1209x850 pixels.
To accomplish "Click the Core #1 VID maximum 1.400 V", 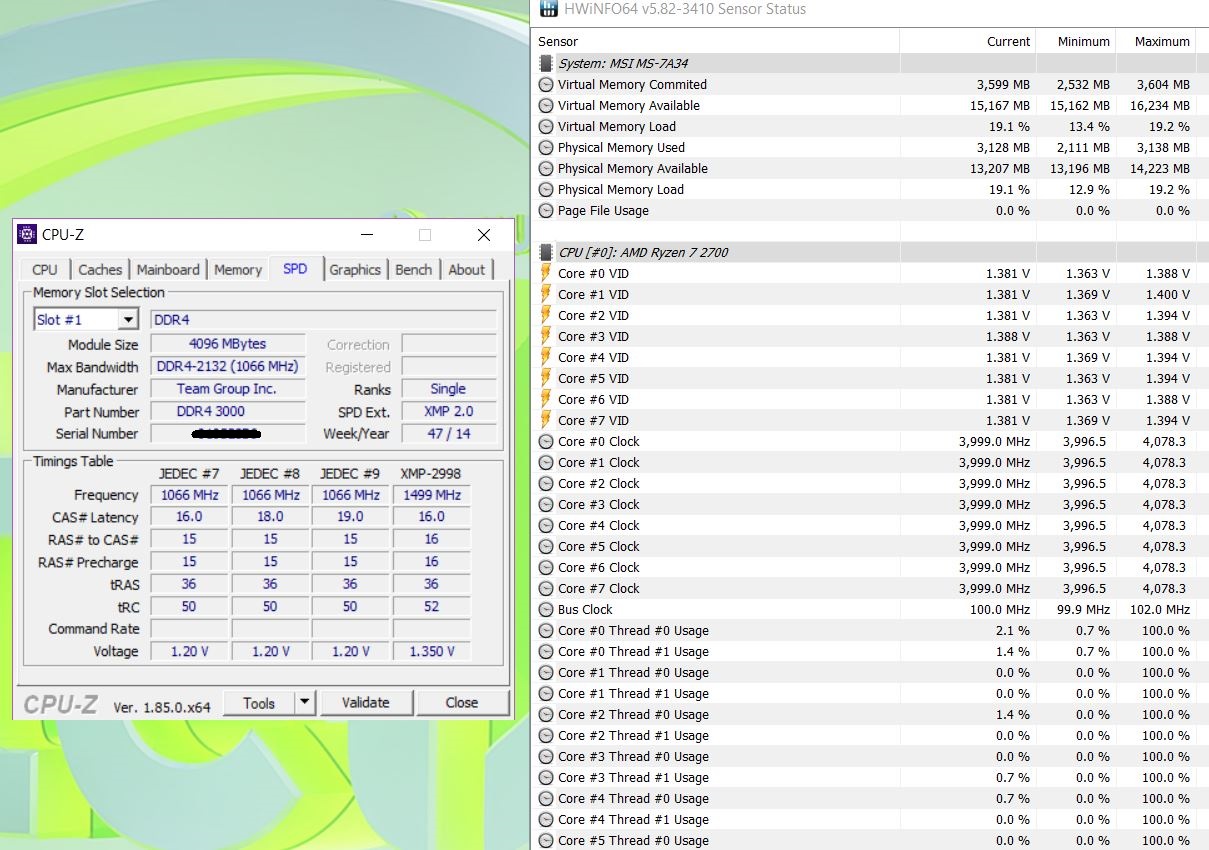I will coord(1168,294).
